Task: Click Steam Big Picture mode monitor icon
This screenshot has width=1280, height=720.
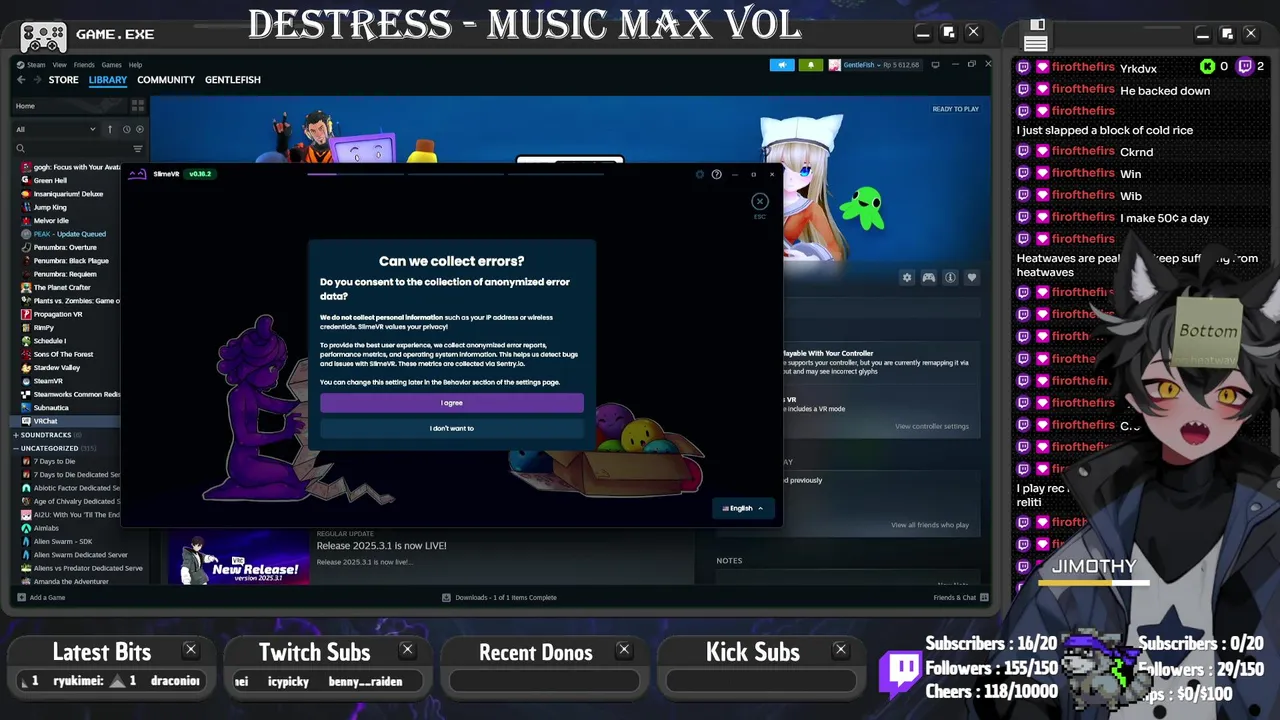Action: pyautogui.click(x=935, y=65)
